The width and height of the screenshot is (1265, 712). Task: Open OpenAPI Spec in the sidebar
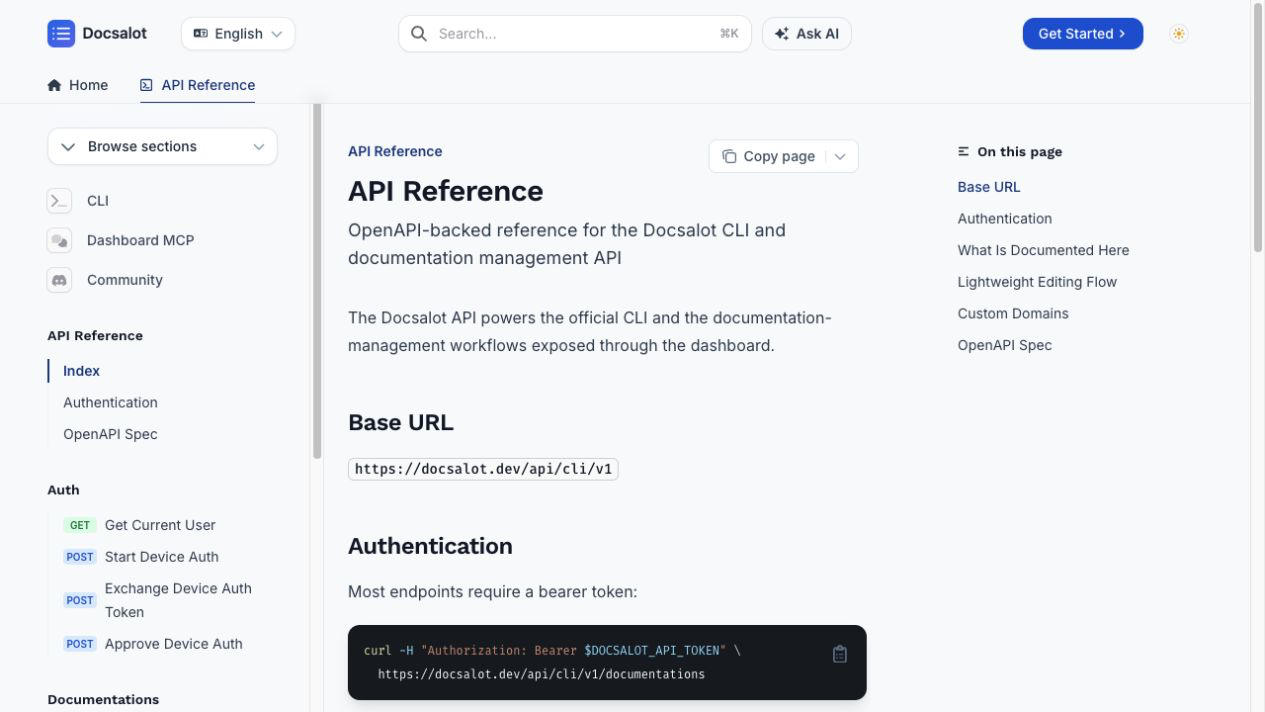(x=110, y=434)
